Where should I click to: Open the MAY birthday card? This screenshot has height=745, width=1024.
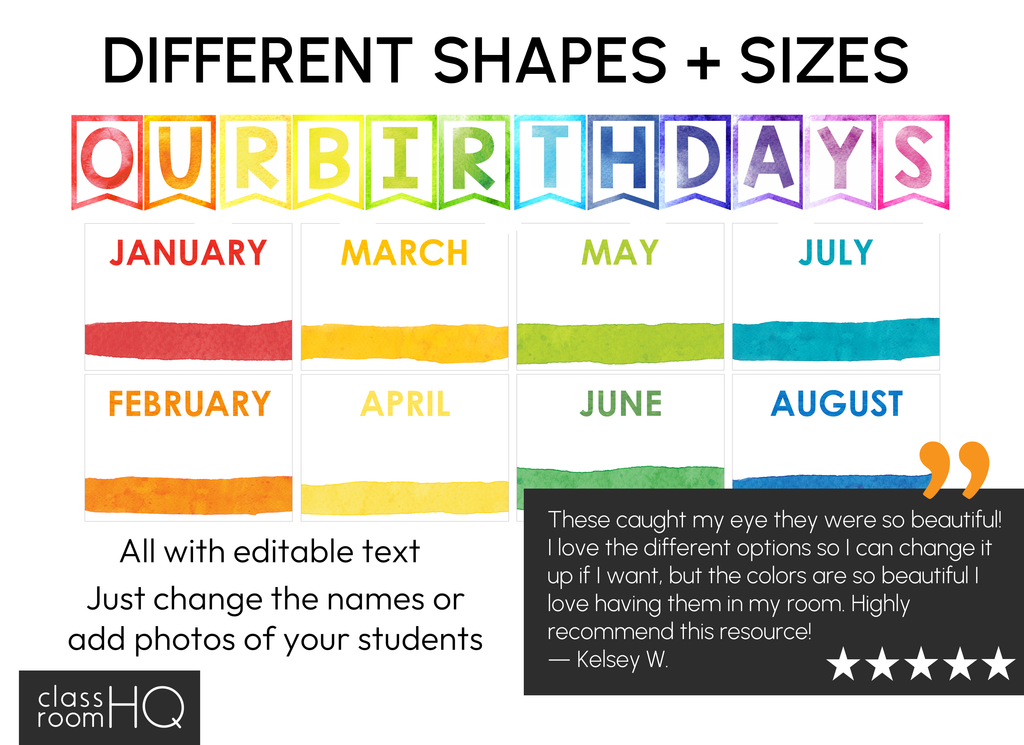[620, 296]
